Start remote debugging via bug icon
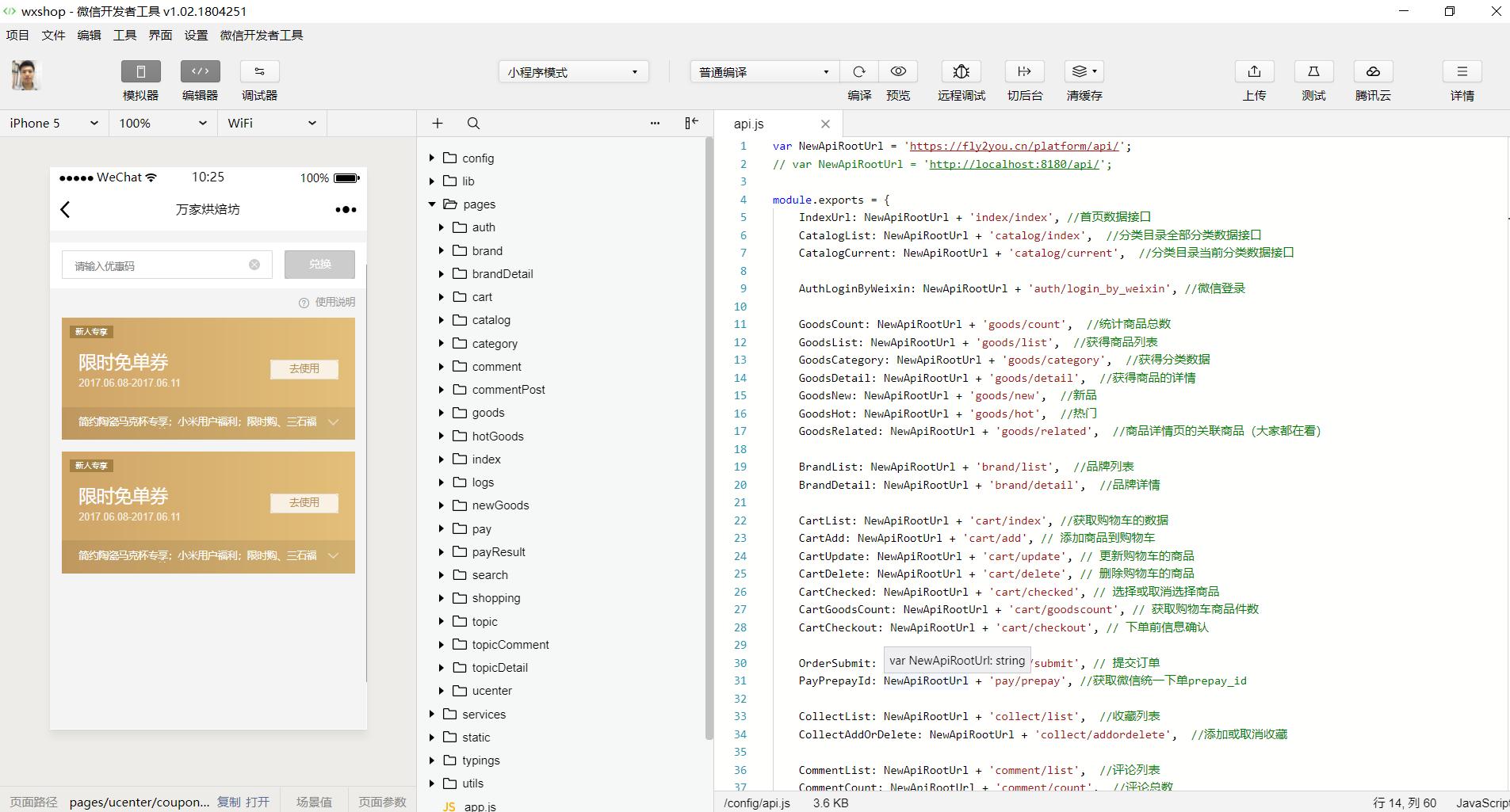 [961, 72]
